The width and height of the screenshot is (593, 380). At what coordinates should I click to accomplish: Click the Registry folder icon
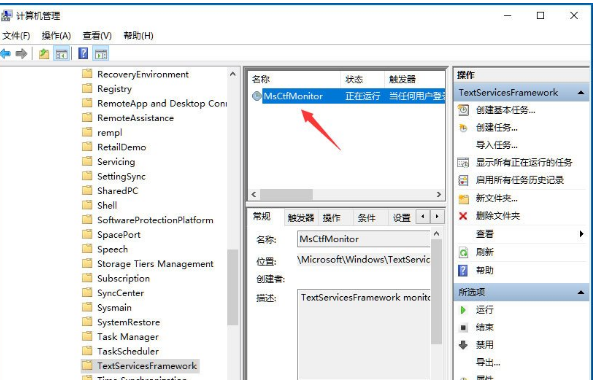point(87,88)
